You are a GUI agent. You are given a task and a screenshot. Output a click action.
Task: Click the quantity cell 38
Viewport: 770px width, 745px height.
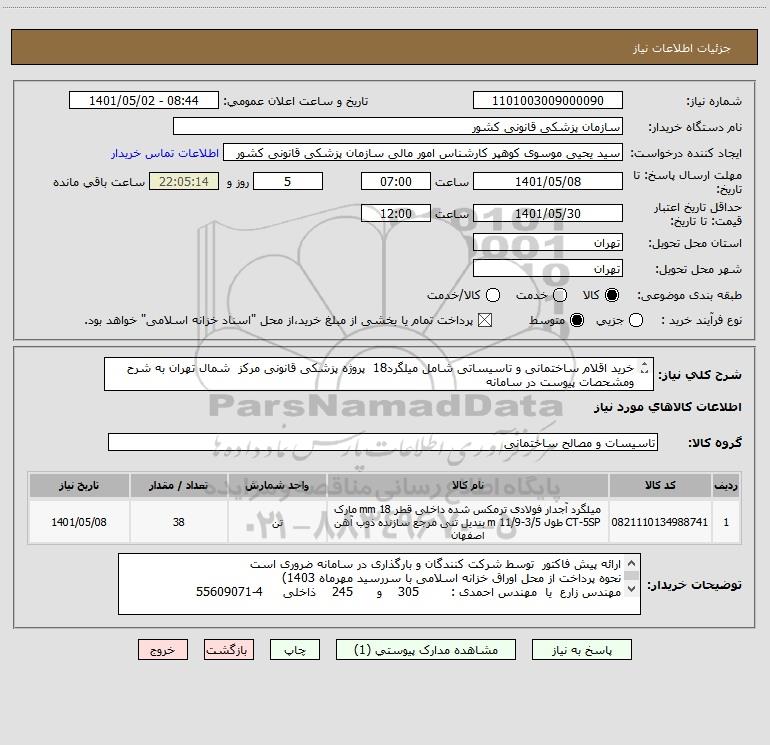(179, 522)
